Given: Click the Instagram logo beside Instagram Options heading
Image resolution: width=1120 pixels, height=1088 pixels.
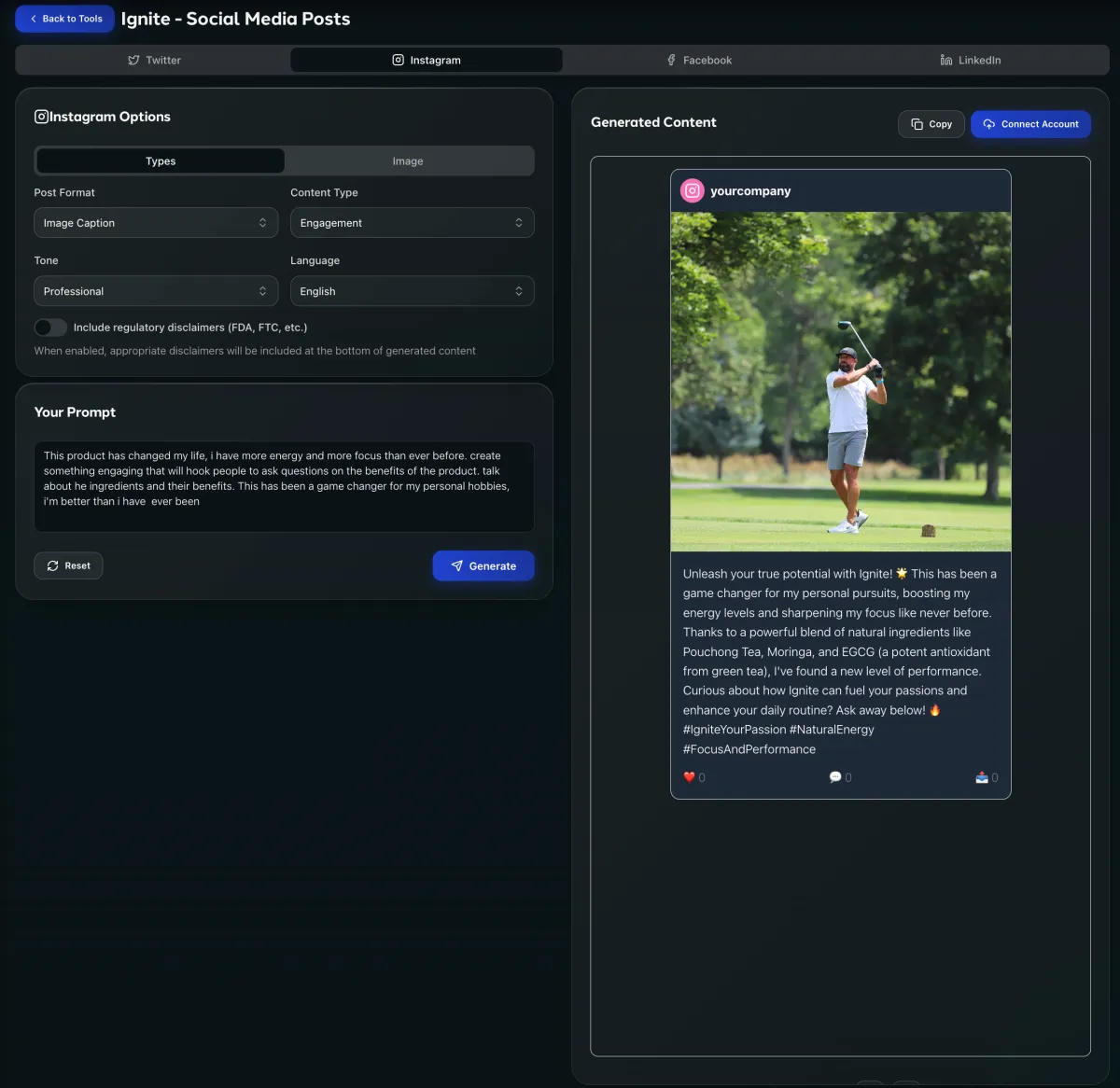Looking at the screenshot, I should [x=41, y=117].
